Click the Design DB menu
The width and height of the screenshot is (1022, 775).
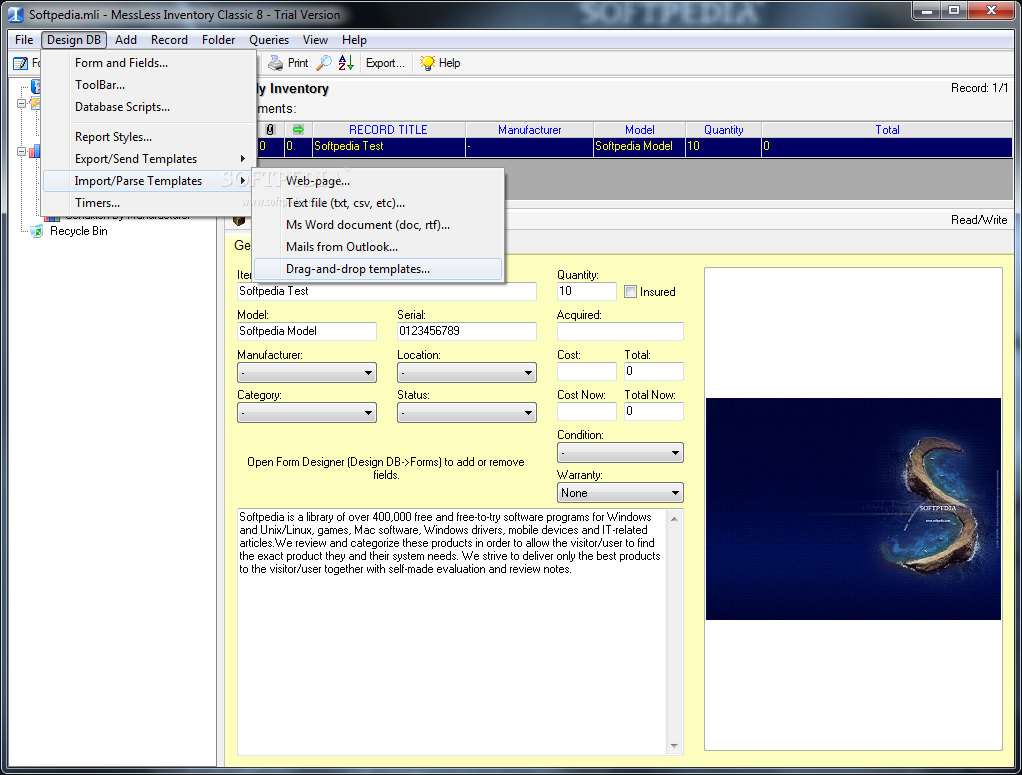tap(74, 40)
